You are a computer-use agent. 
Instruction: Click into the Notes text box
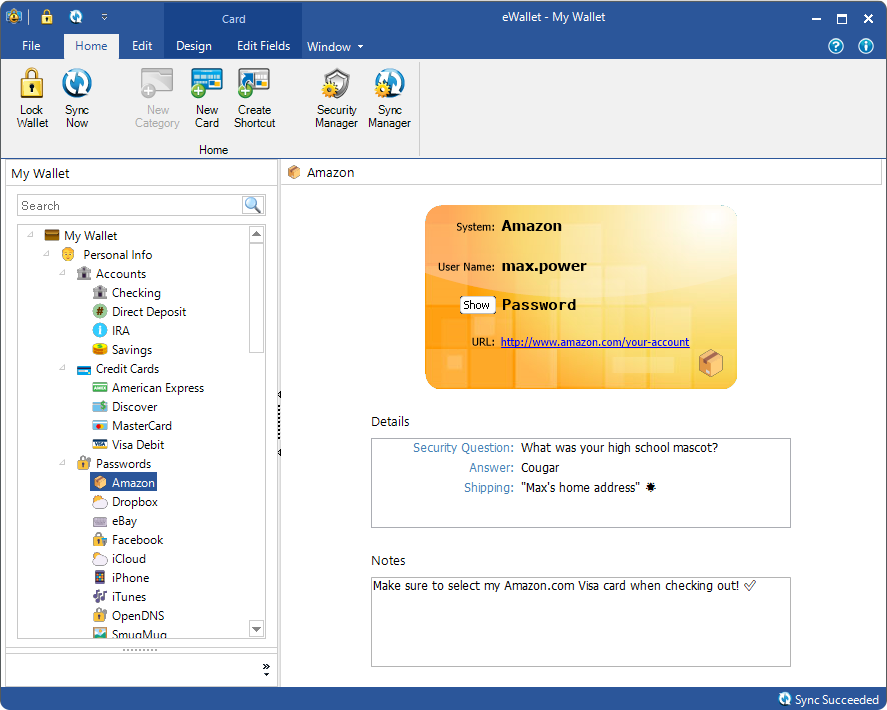pyautogui.click(x=580, y=622)
